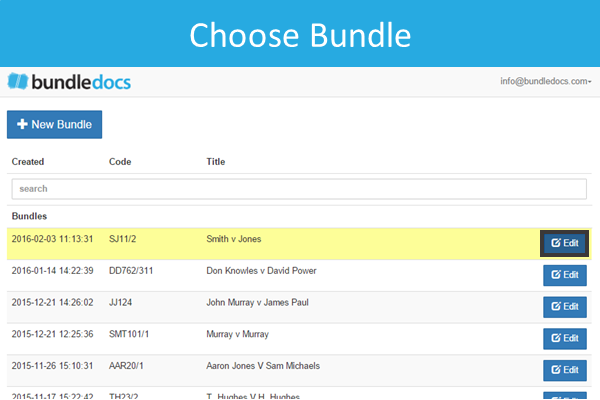Click the code DD762/311
Image resolution: width=600 pixels, height=400 pixels.
(131, 271)
